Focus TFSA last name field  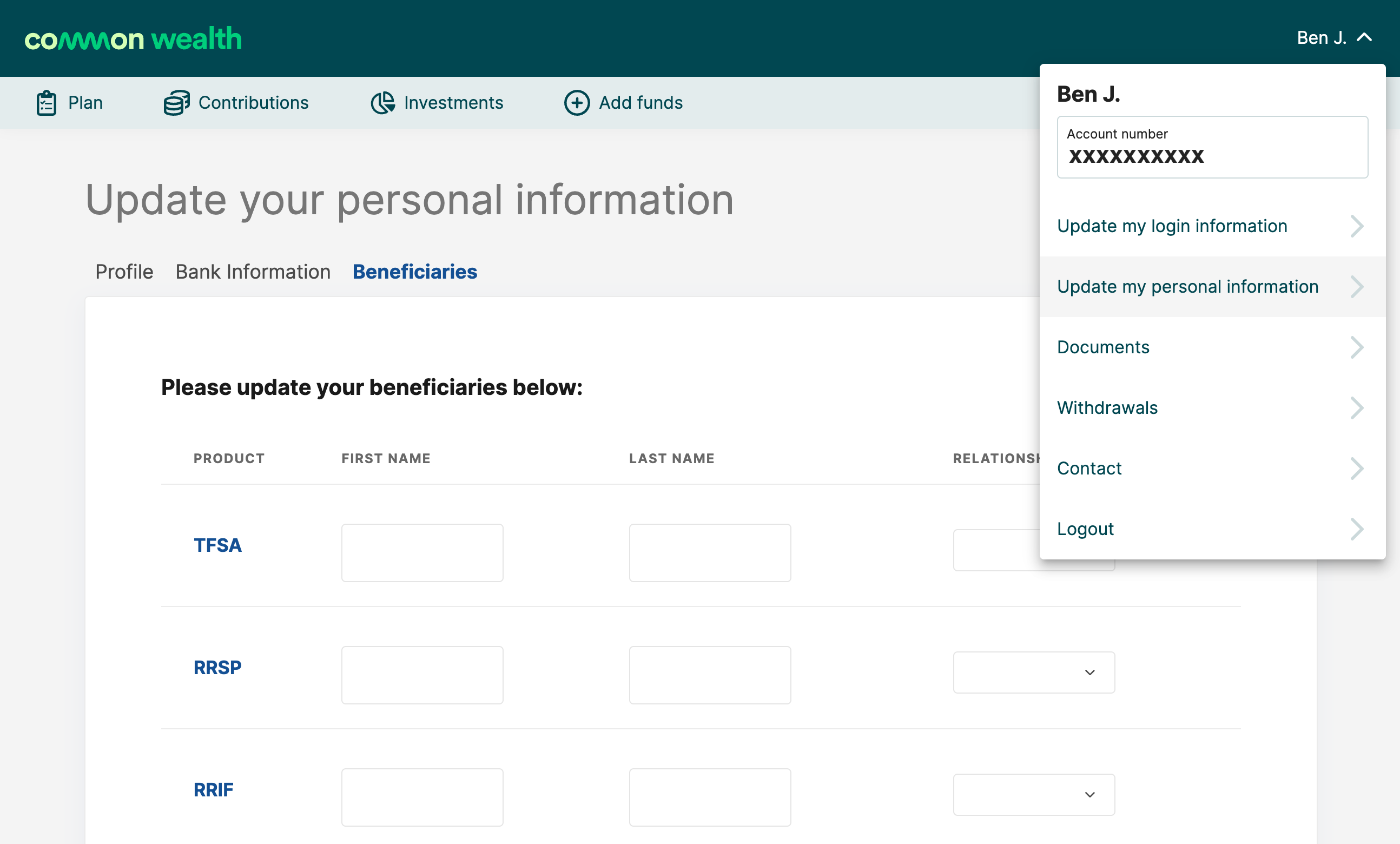point(710,552)
